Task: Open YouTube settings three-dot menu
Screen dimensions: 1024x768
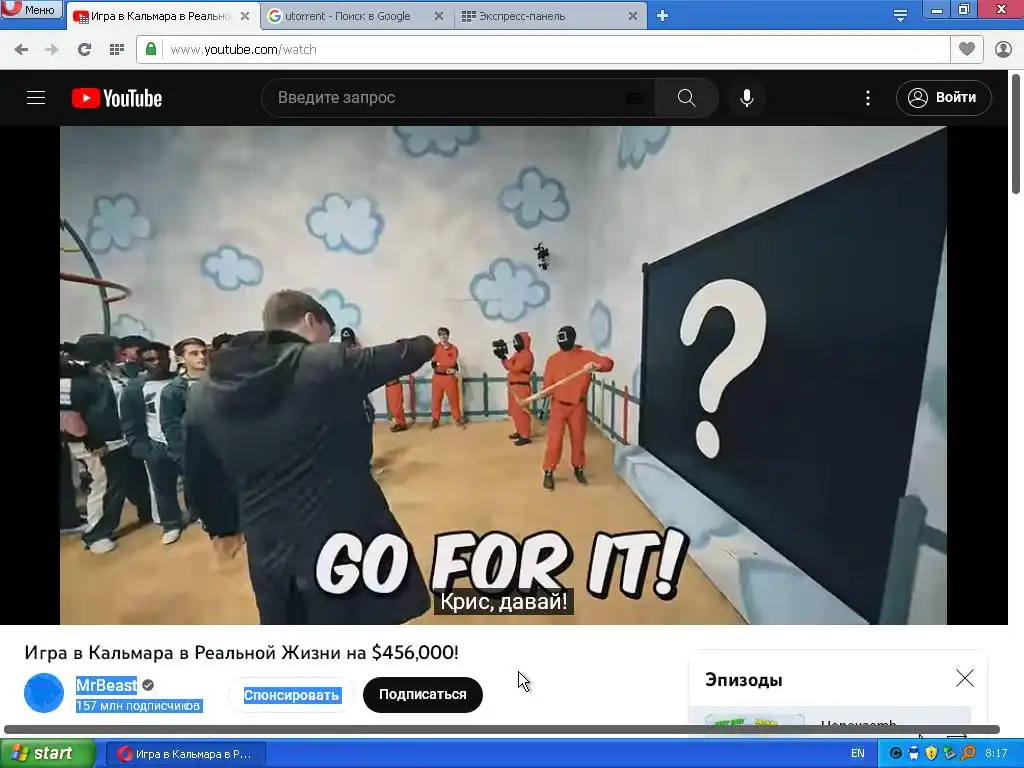Action: pos(867,98)
